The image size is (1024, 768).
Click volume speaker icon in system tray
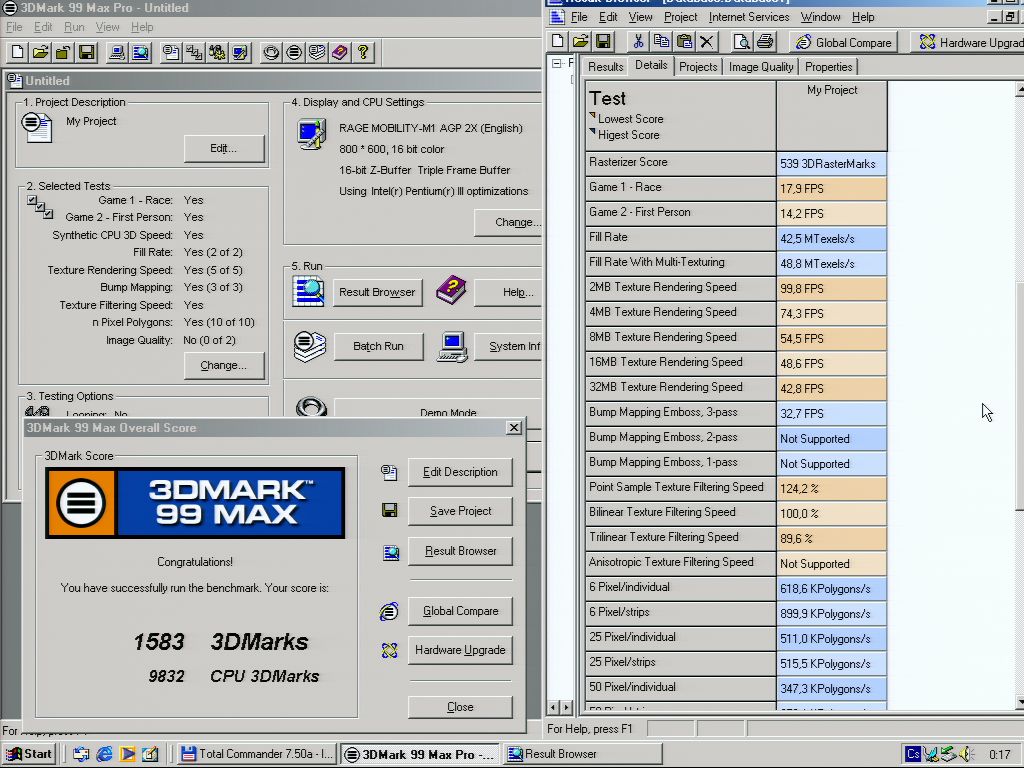pyautogui.click(x=967, y=754)
